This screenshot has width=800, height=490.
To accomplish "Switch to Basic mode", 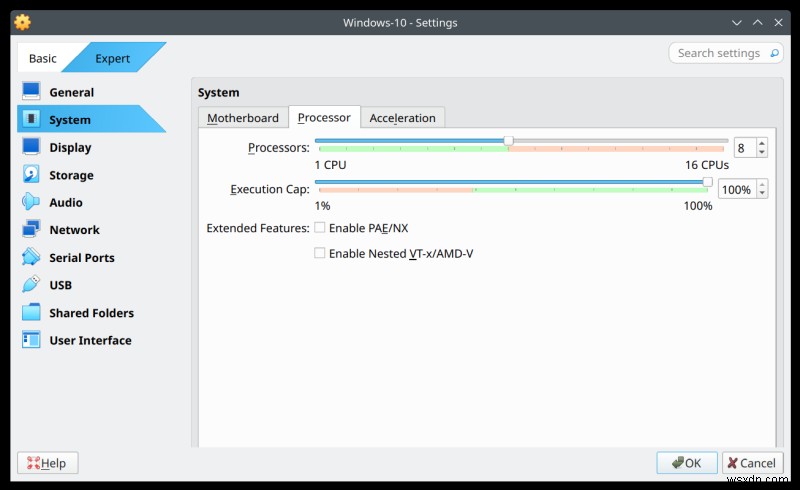I will pos(42,58).
